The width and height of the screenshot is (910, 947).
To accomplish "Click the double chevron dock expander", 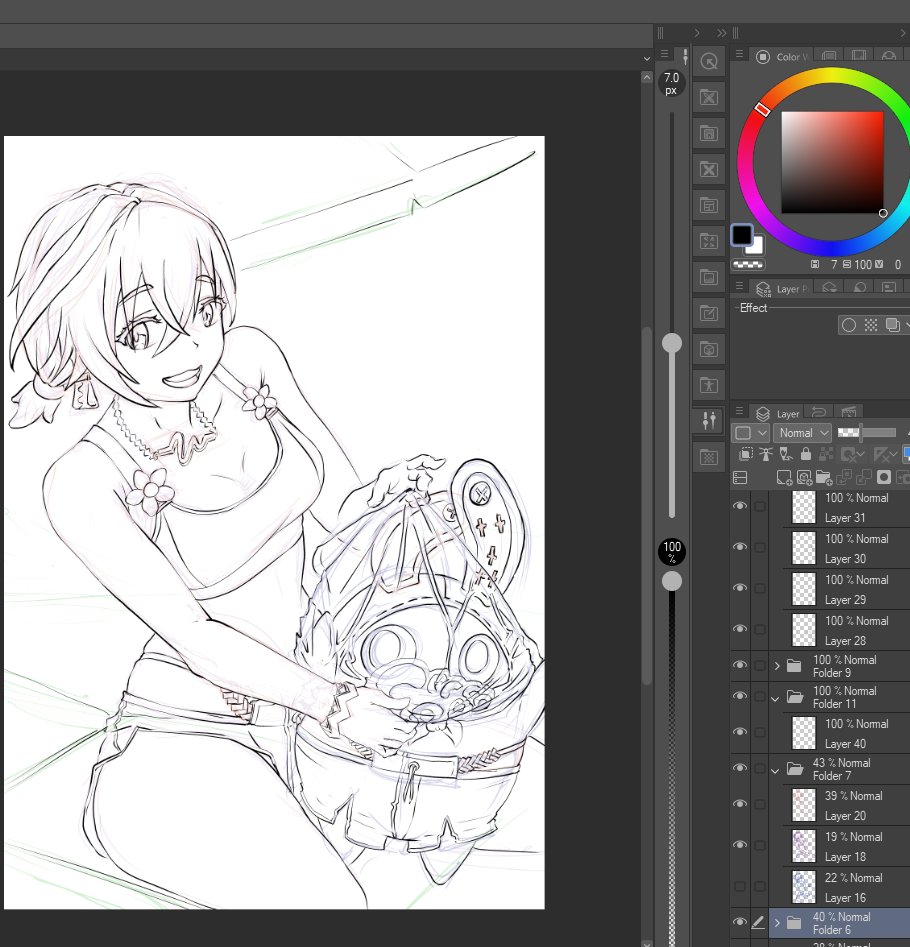I will 722,33.
